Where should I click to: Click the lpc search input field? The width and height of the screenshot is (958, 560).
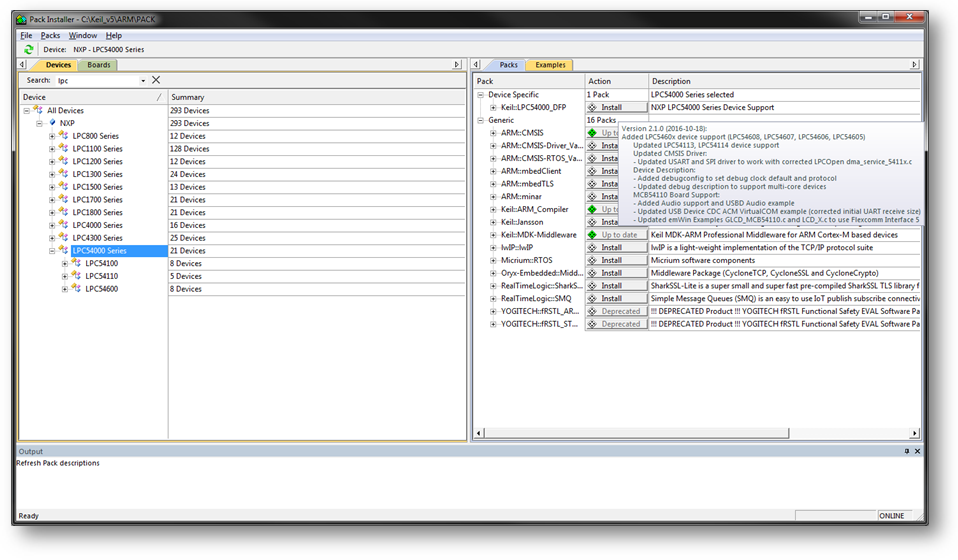point(98,81)
